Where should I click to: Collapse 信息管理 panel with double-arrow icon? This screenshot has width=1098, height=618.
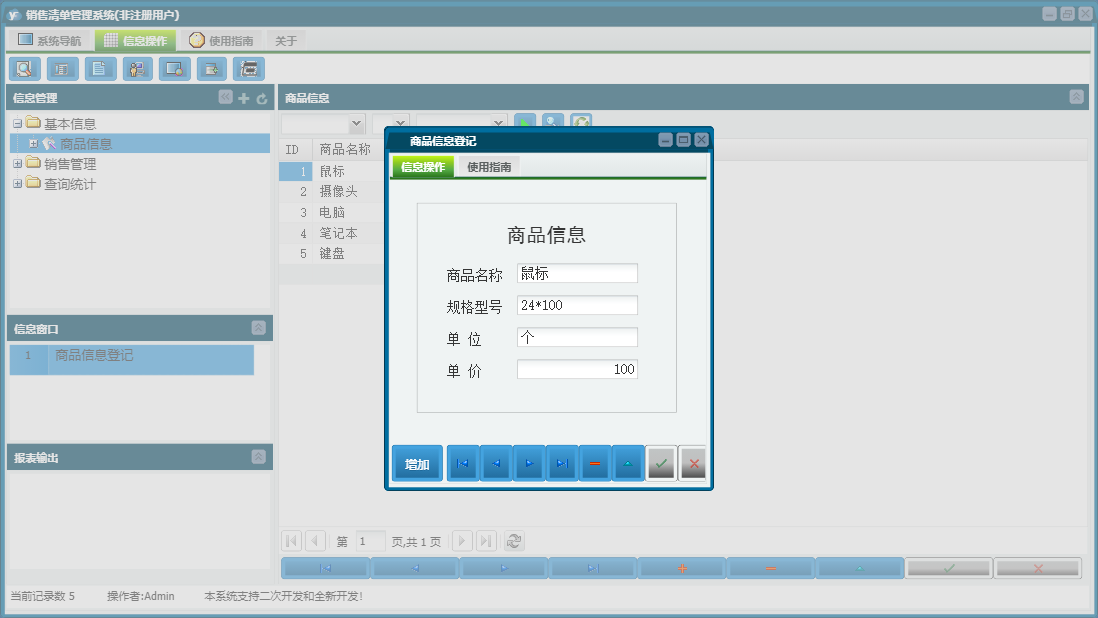coord(225,97)
